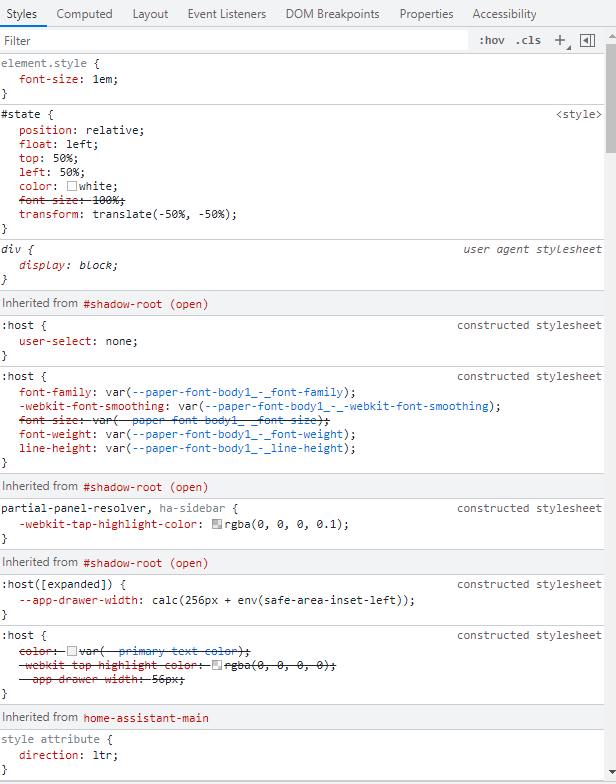Edit the --app-drawer-width calc value
Image resolution: width=616 pixels, height=784 pixels.
(281, 600)
